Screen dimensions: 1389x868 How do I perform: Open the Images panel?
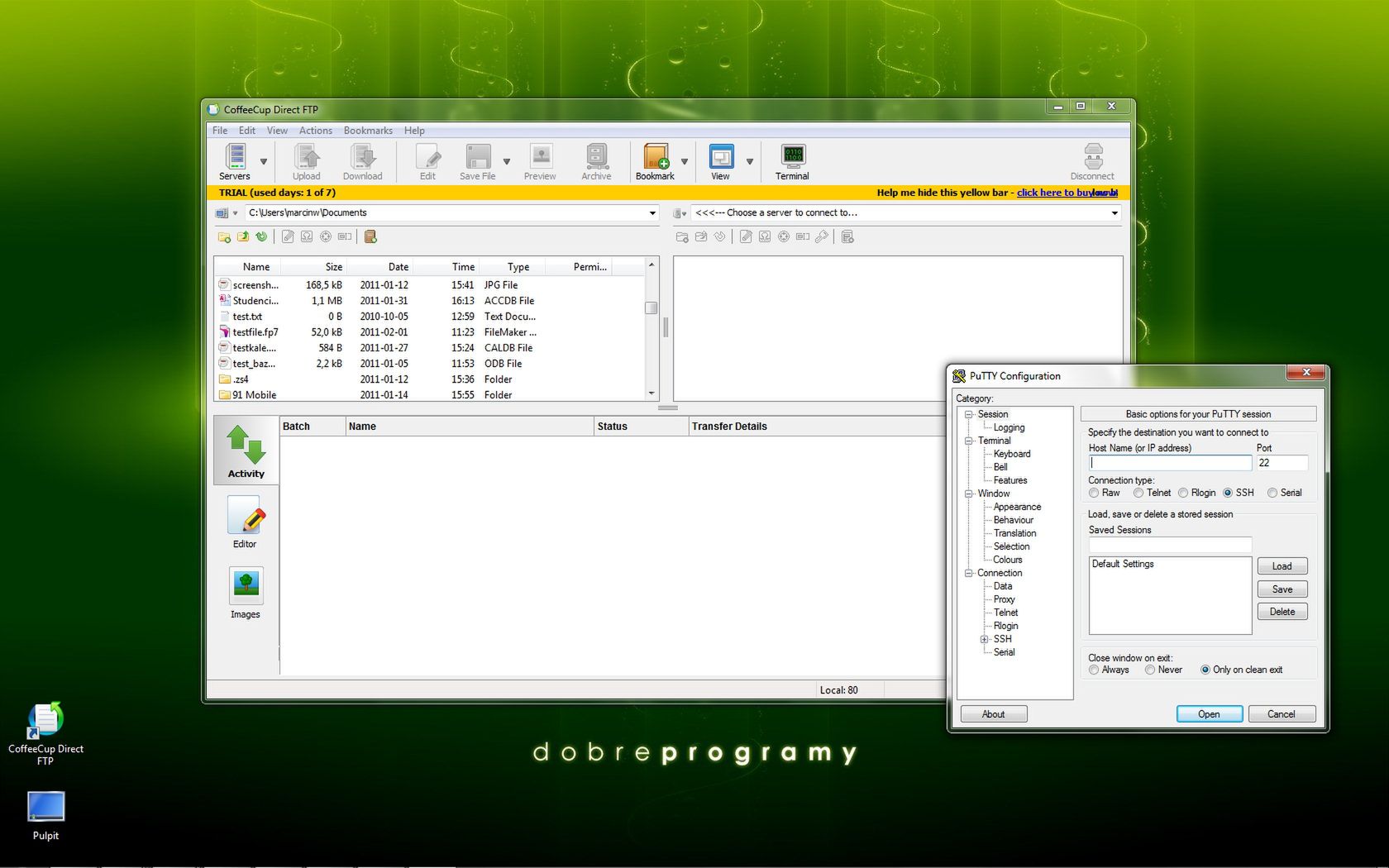tap(246, 593)
